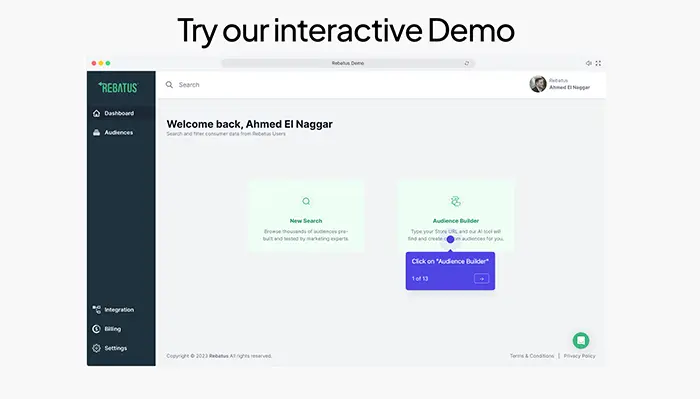Click the Integration icon in sidebar

(96, 309)
